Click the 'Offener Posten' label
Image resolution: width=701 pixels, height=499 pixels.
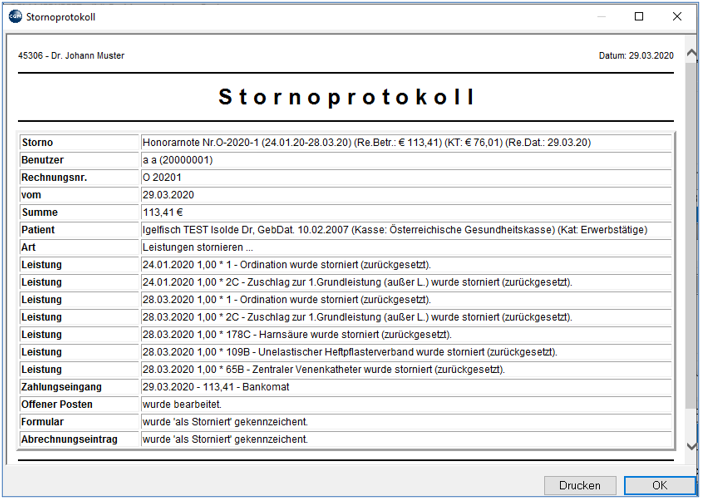[57, 404]
